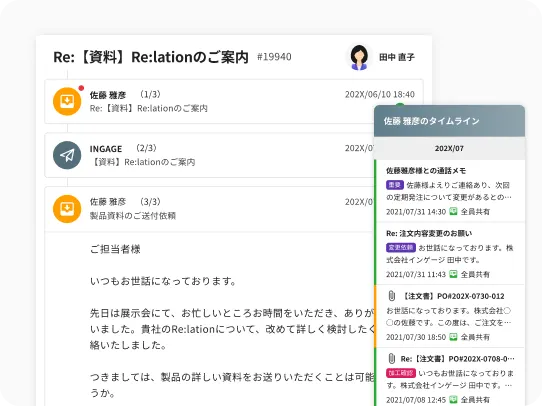542x406 pixels.
Task: Click share icon next to 2021/07/30 18:50
Action: click(453, 337)
